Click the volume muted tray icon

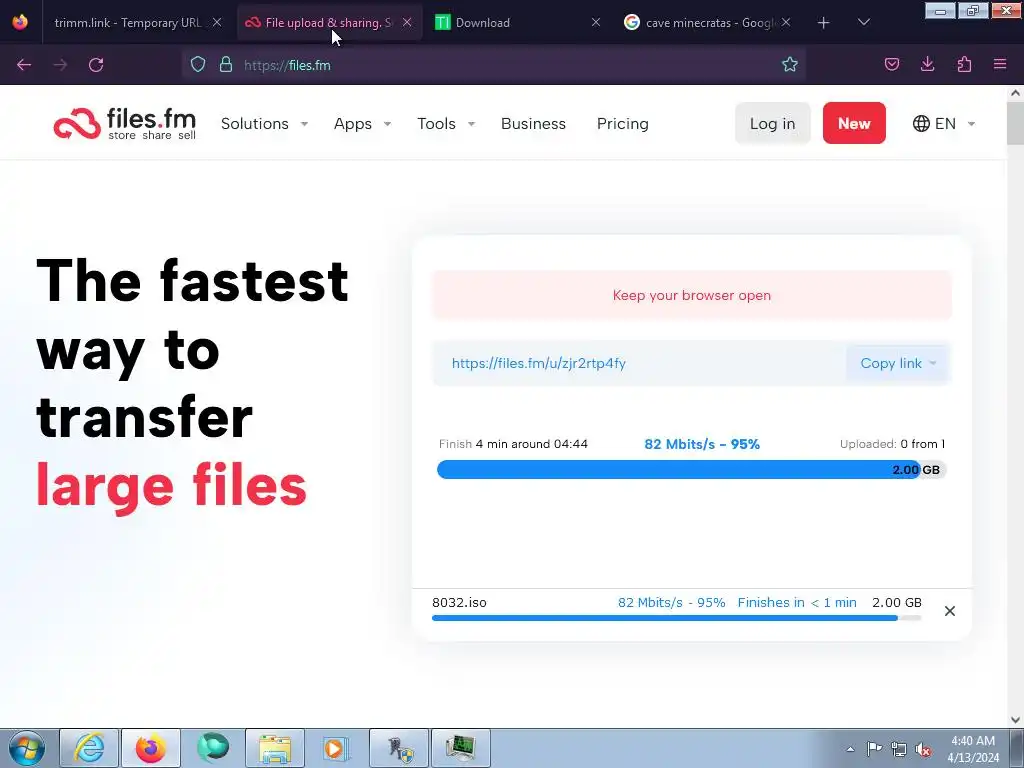pyautogui.click(x=923, y=750)
